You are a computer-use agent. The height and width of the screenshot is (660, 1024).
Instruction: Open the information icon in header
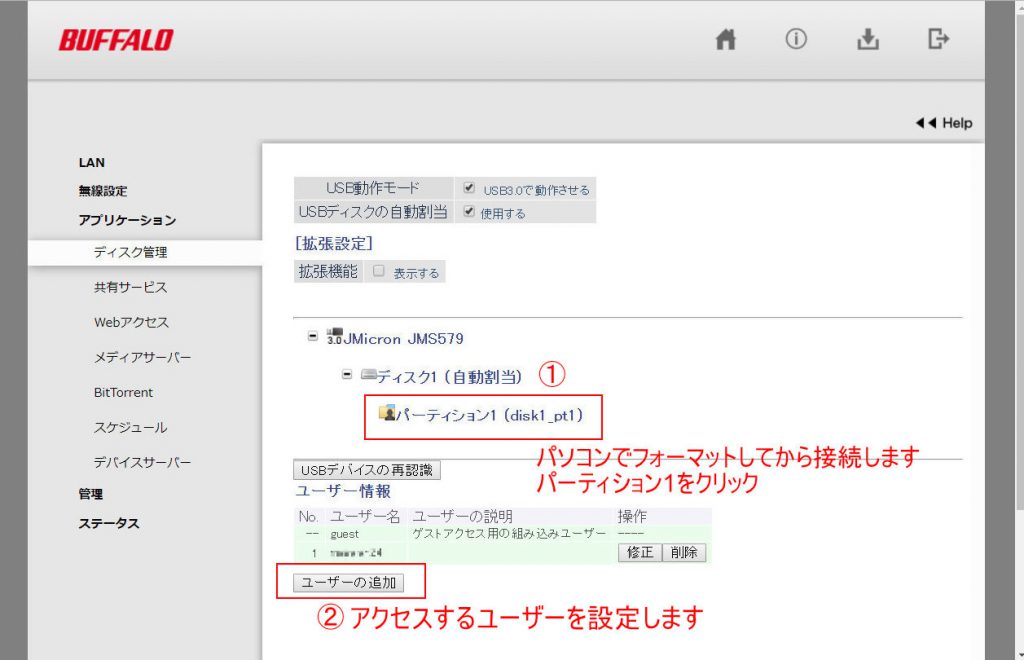[796, 40]
